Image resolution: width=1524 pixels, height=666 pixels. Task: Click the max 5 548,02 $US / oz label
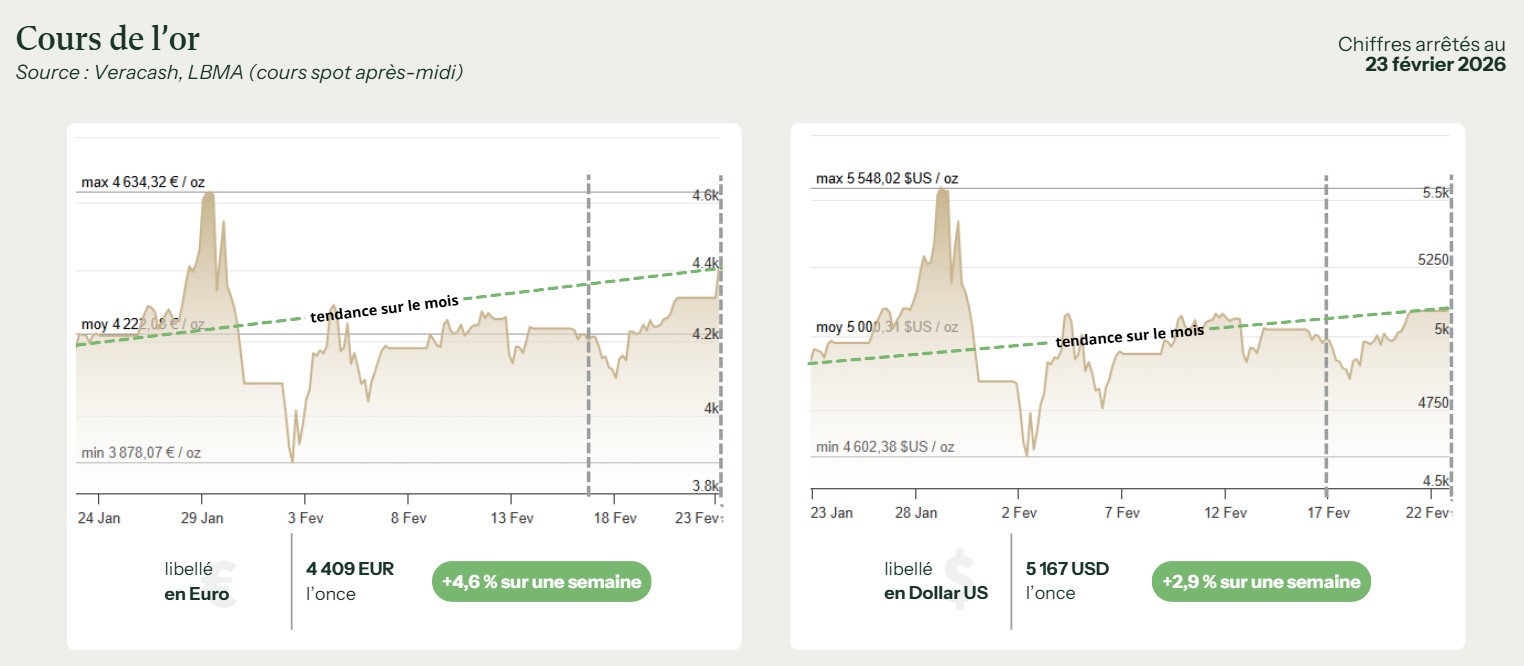tap(887, 179)
